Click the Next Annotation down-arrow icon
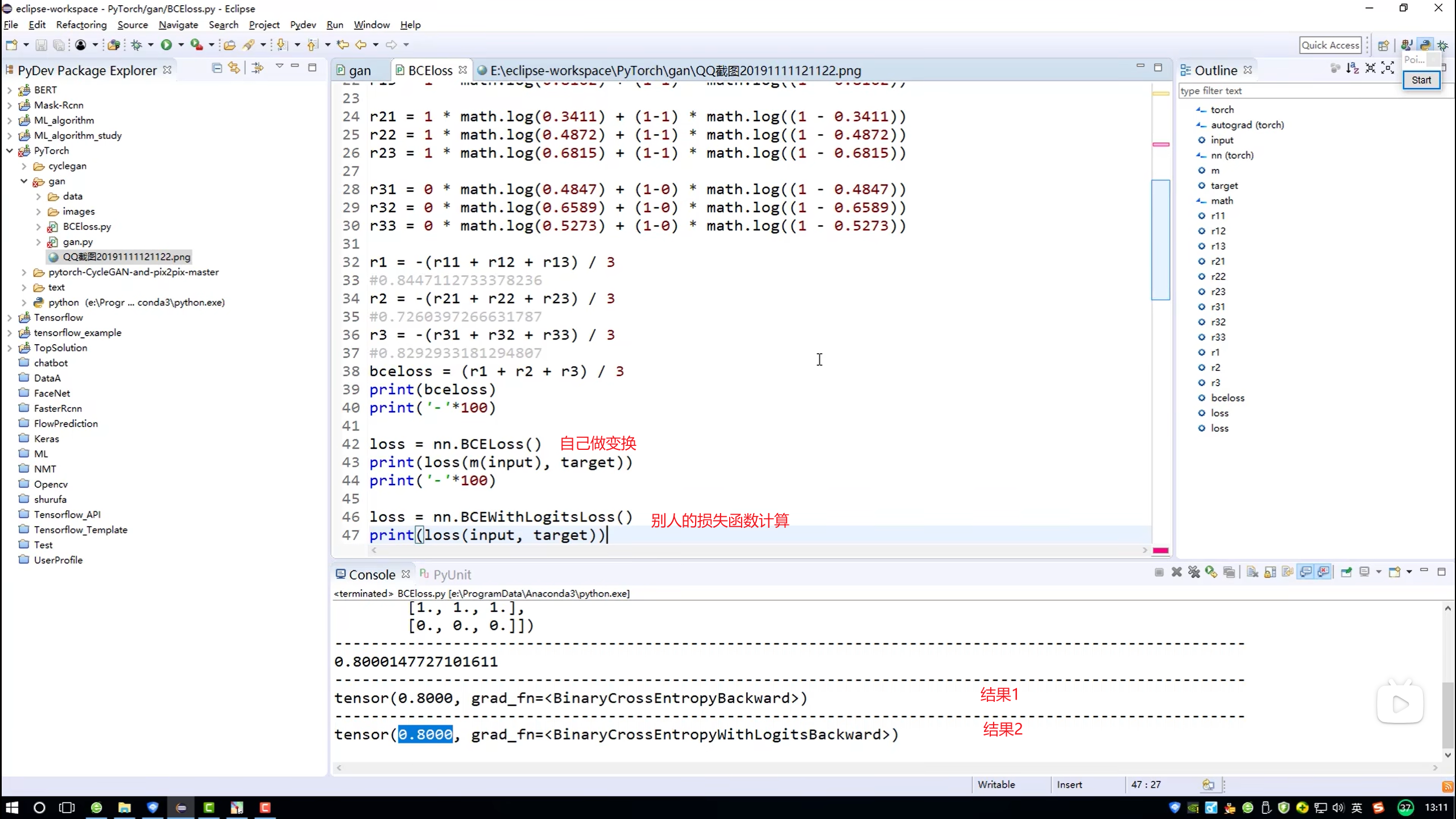The height and width of the screenshot is (819, 1456). [x=282, y=45]
